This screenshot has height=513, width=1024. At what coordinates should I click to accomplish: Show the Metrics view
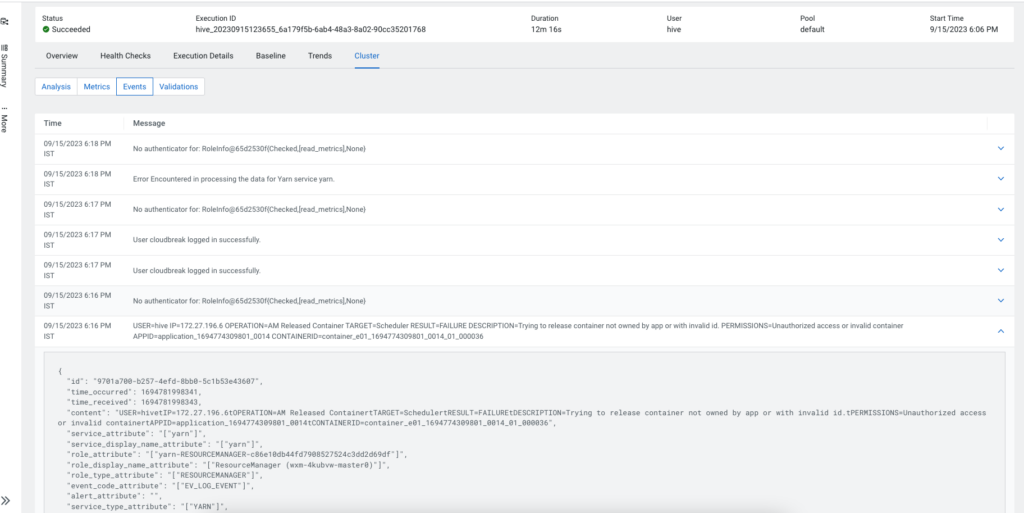(97, 87)
